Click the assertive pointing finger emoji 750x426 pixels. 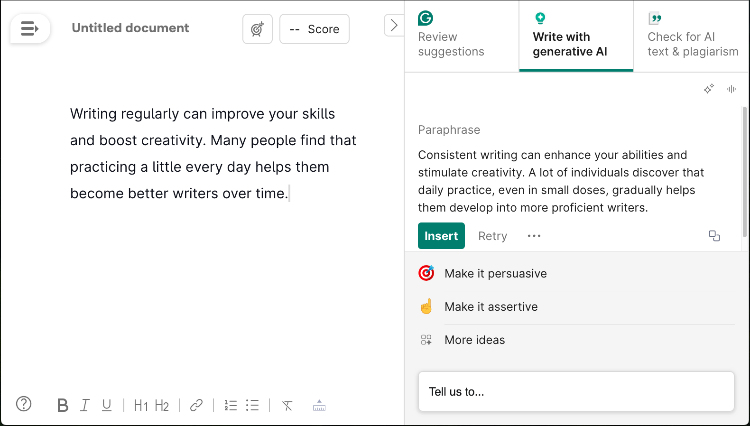pos(426,306)
